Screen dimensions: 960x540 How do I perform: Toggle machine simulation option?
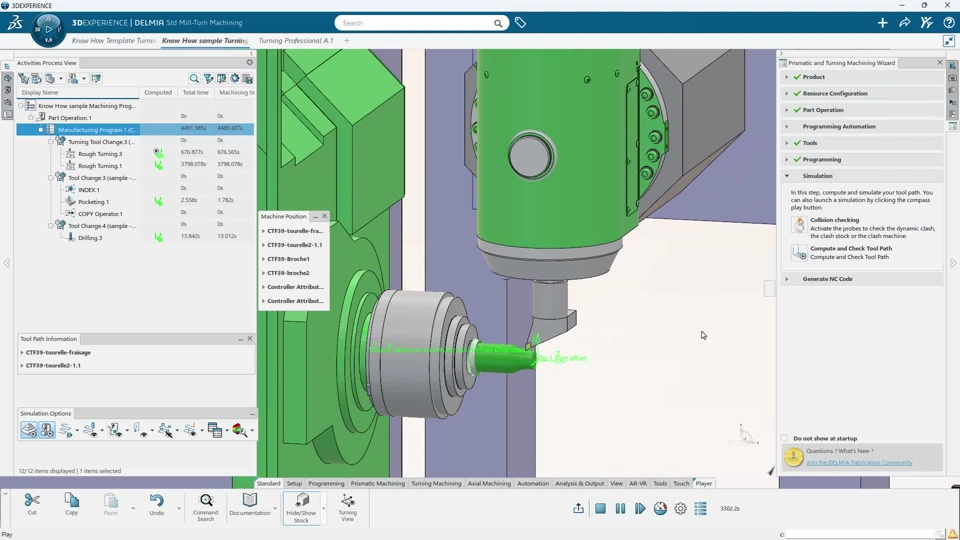coord(47,430)
